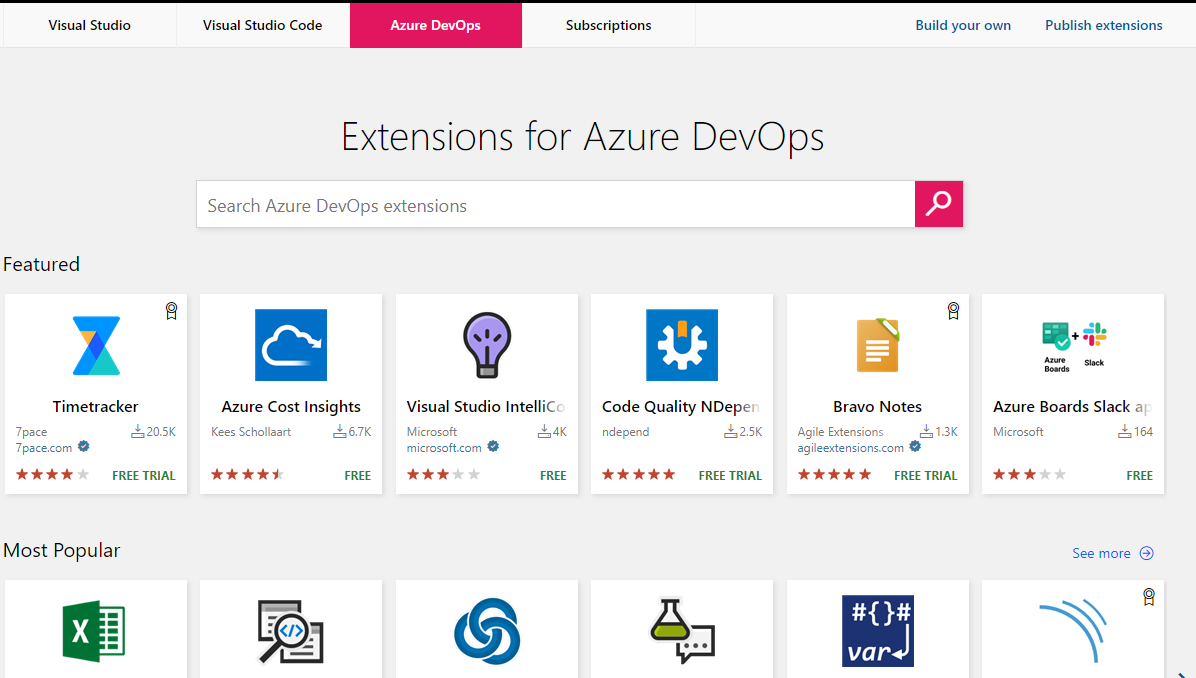
Task: Open the 7pace.com publisher link
Action: 44,448
